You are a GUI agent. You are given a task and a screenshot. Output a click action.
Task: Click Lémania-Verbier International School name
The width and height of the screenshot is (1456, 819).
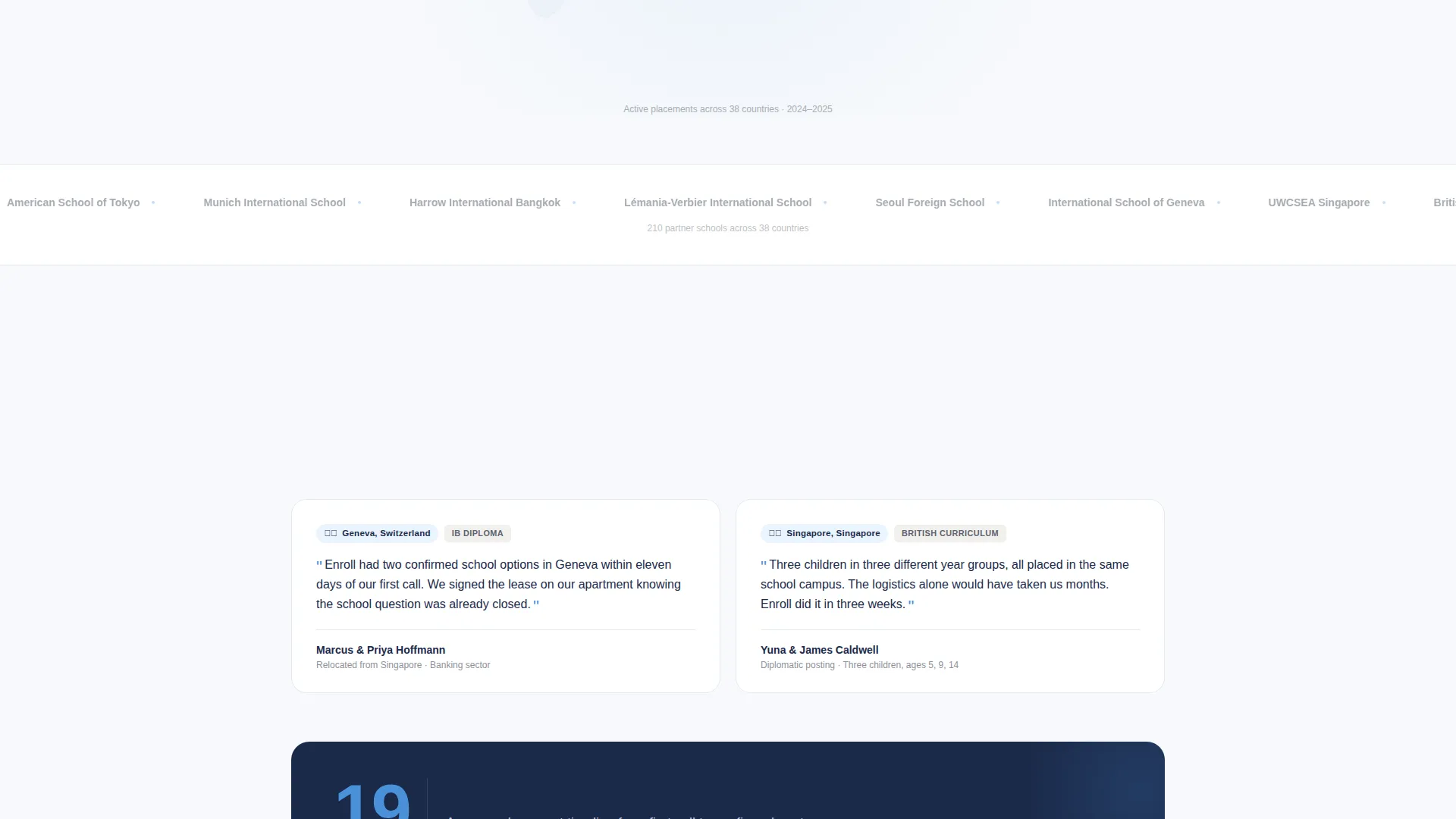717,202
